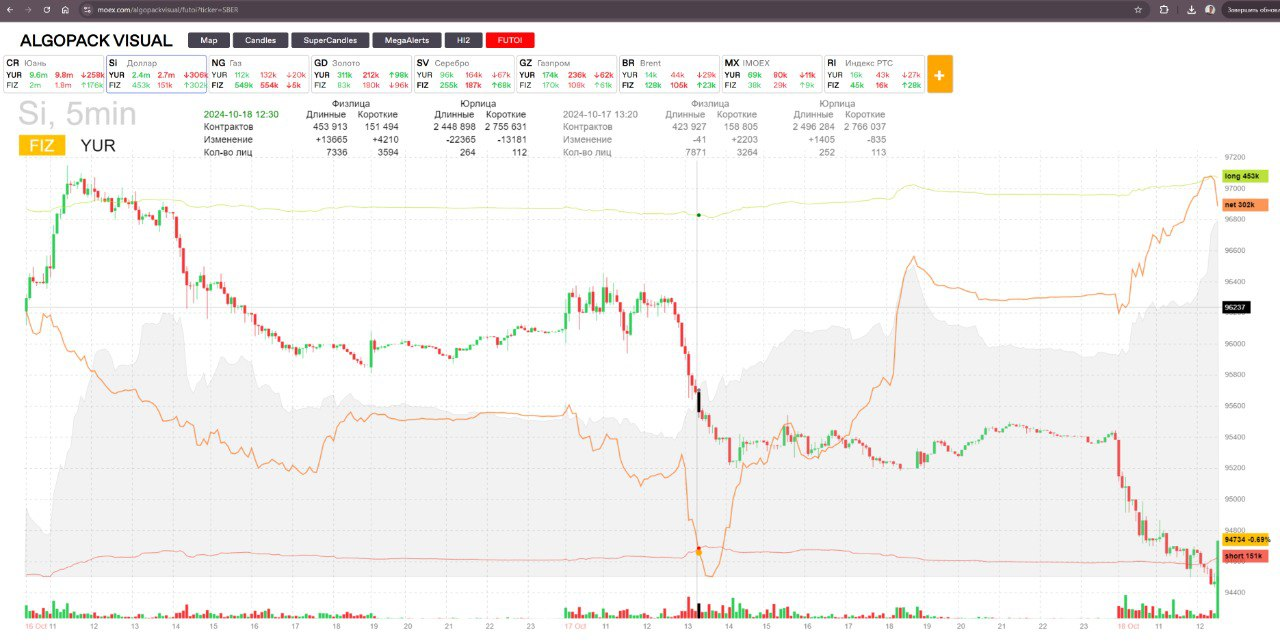This screenshot has width=1280, height=641.
Task: Switch chart to FIZ view
Action: pos(42,146)
